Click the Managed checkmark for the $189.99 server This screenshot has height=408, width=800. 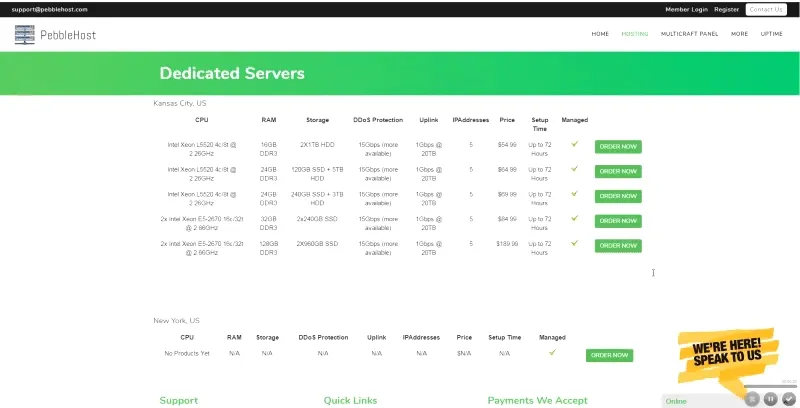pyautogui.click(x=574, y=243)
